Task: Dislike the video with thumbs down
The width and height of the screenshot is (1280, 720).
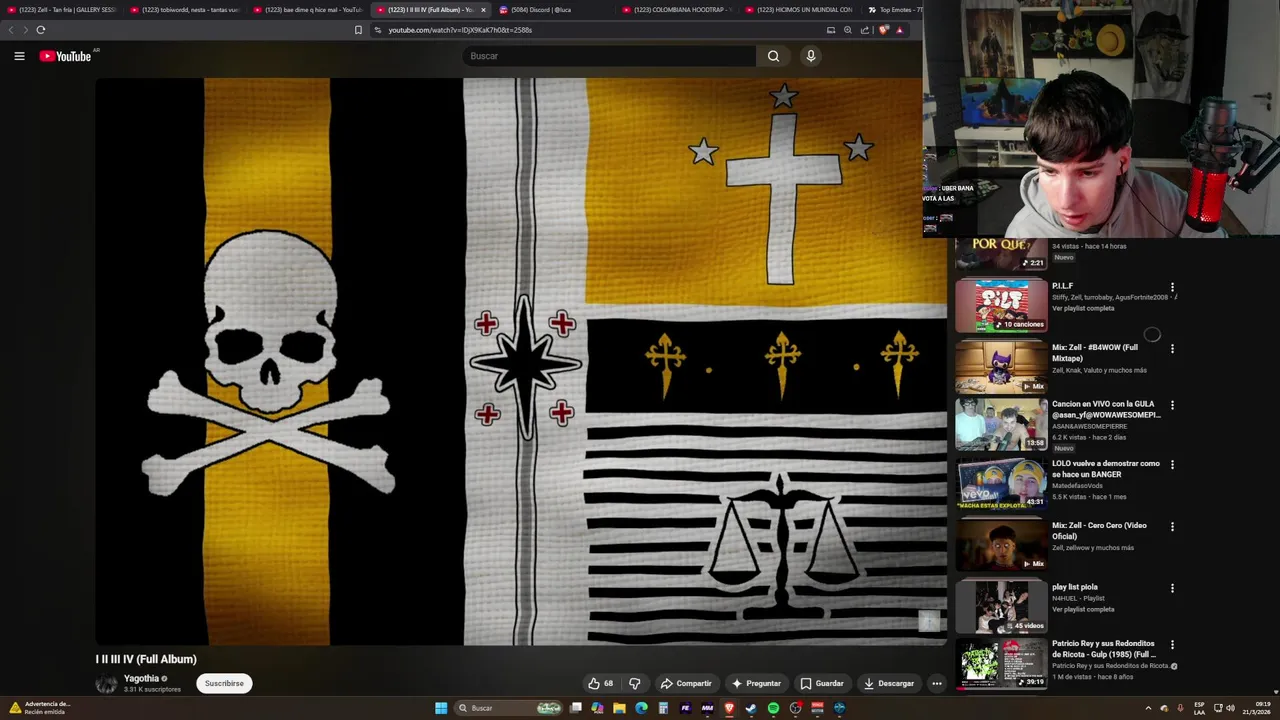Action: (x=634, y=684)
